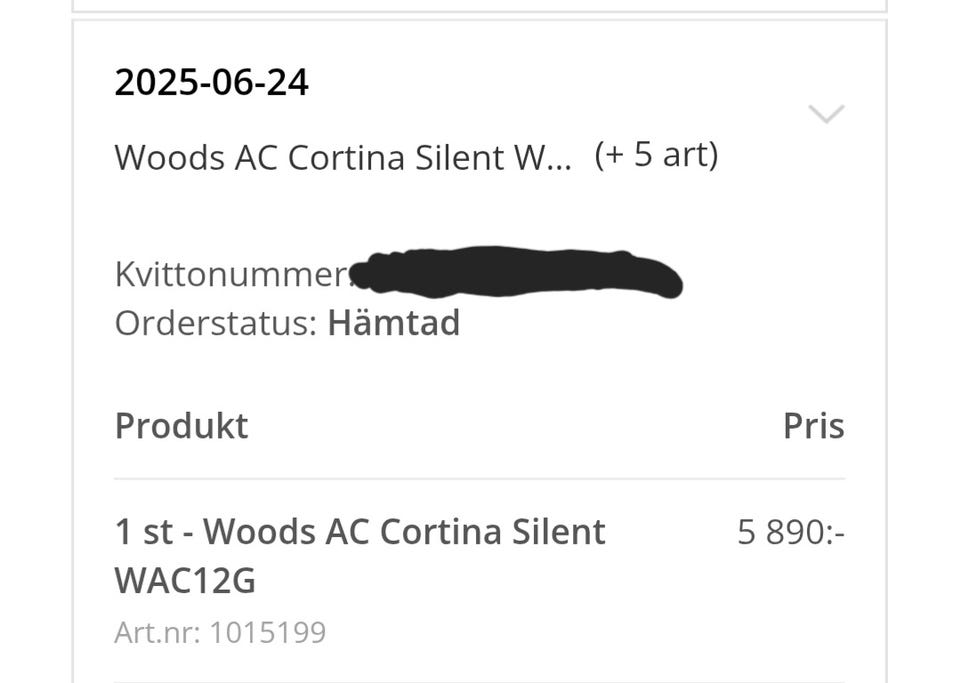Click the Orderstatus label
This screenshot has height=683, width=960.
click(215, 323)
